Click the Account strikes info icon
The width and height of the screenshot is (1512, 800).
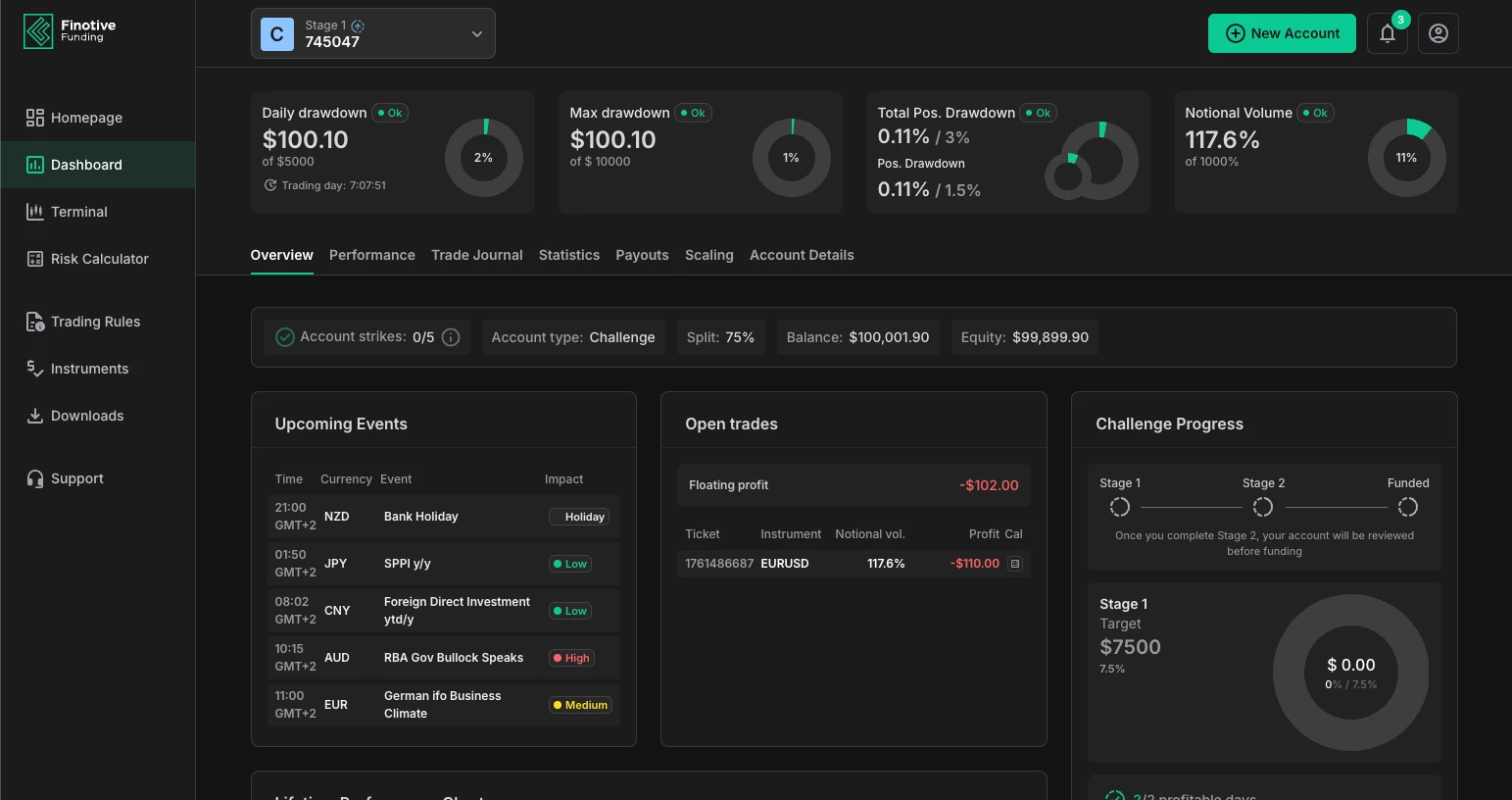[x=451, y=337]
